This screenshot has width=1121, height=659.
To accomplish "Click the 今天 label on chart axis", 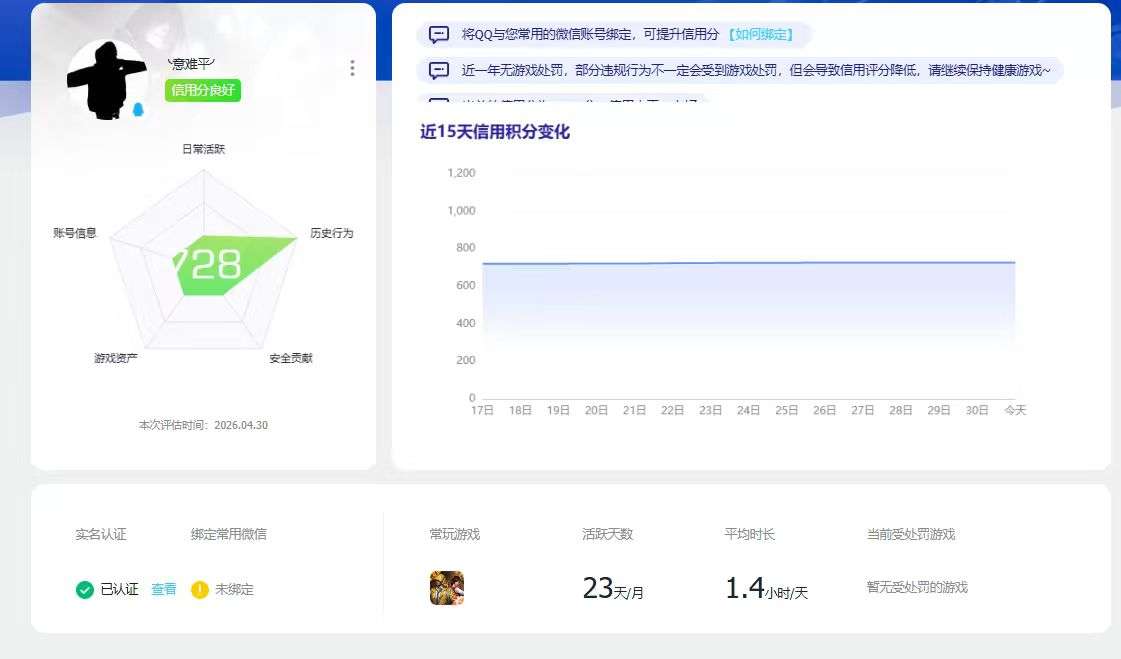I will (1015, 410).
